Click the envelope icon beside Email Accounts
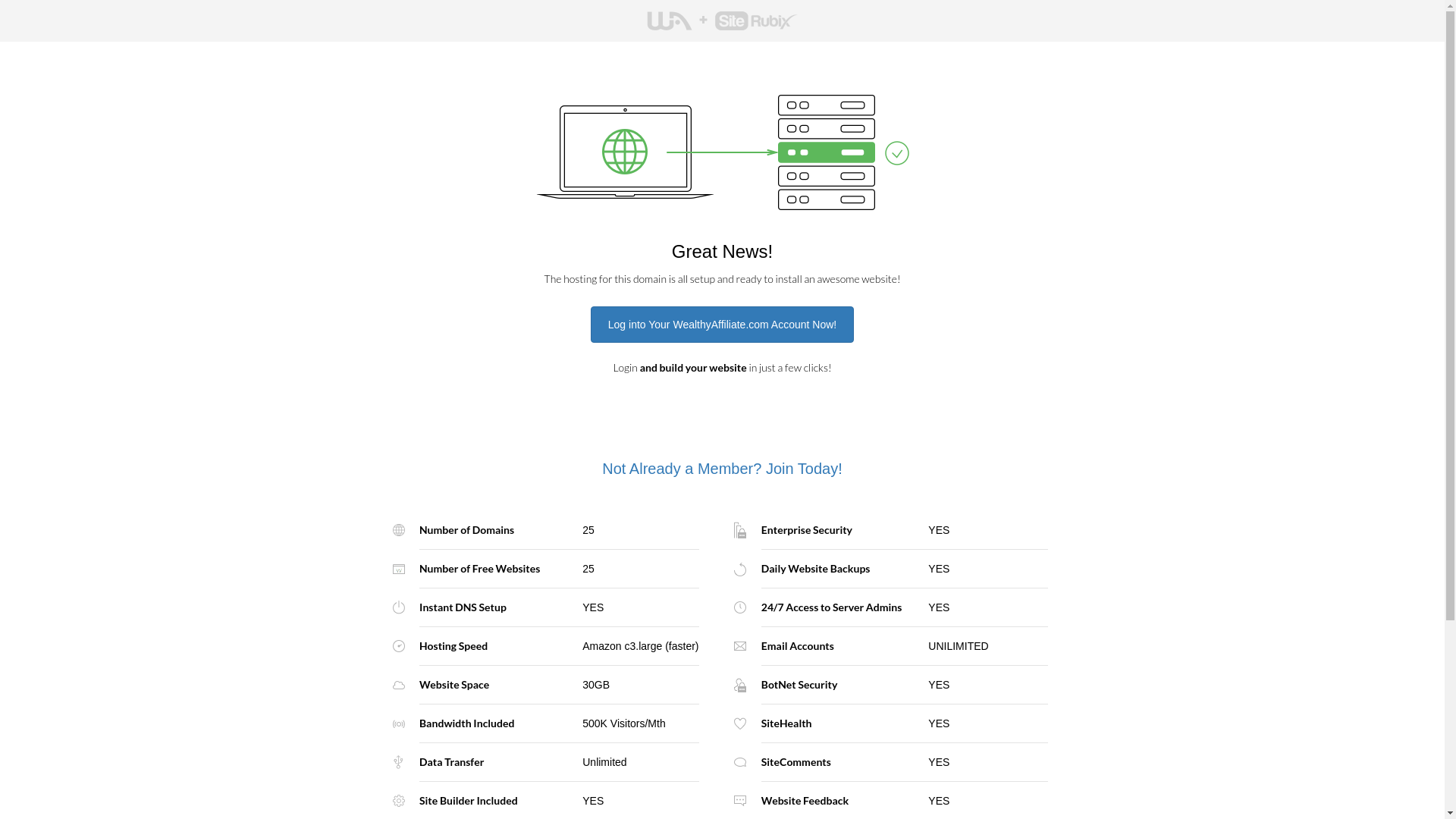The width and height of the screenshot is (1456, 819). click(740, 646)
